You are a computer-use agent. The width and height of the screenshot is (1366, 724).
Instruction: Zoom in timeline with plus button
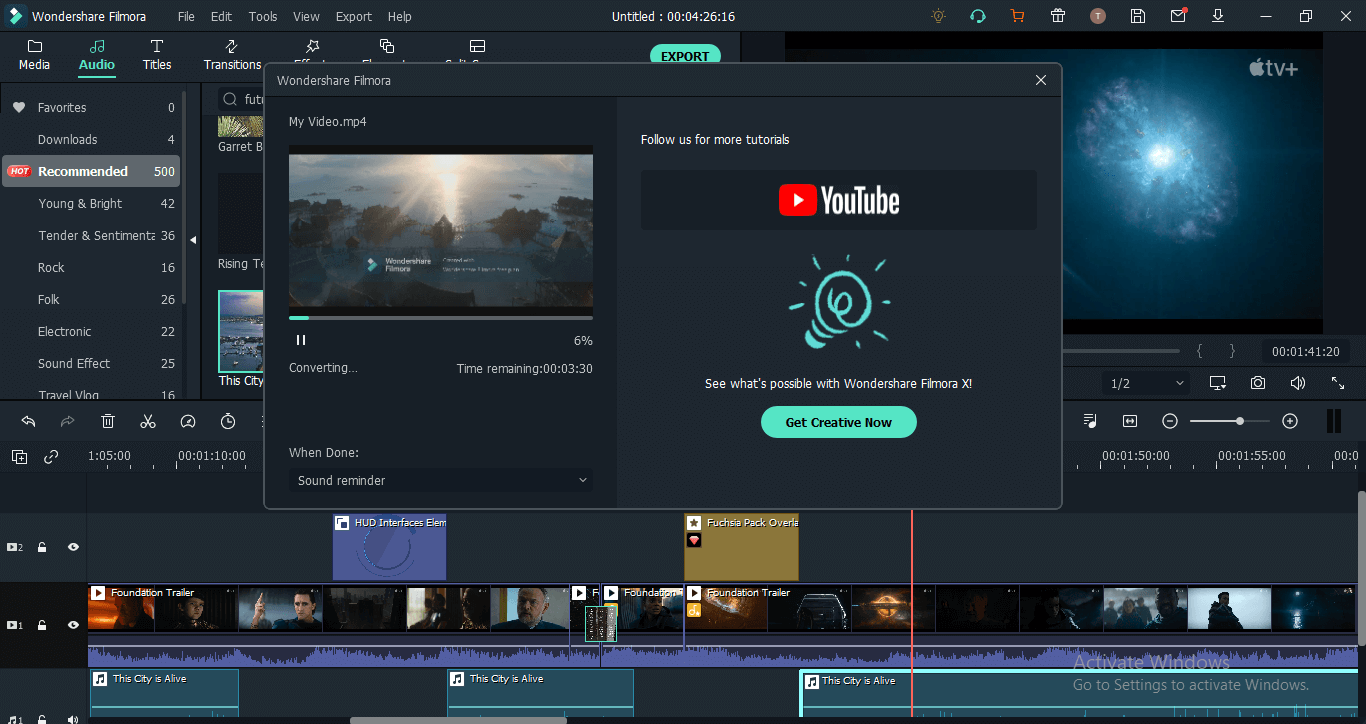pyautogui.click(x=1290, y=421)
